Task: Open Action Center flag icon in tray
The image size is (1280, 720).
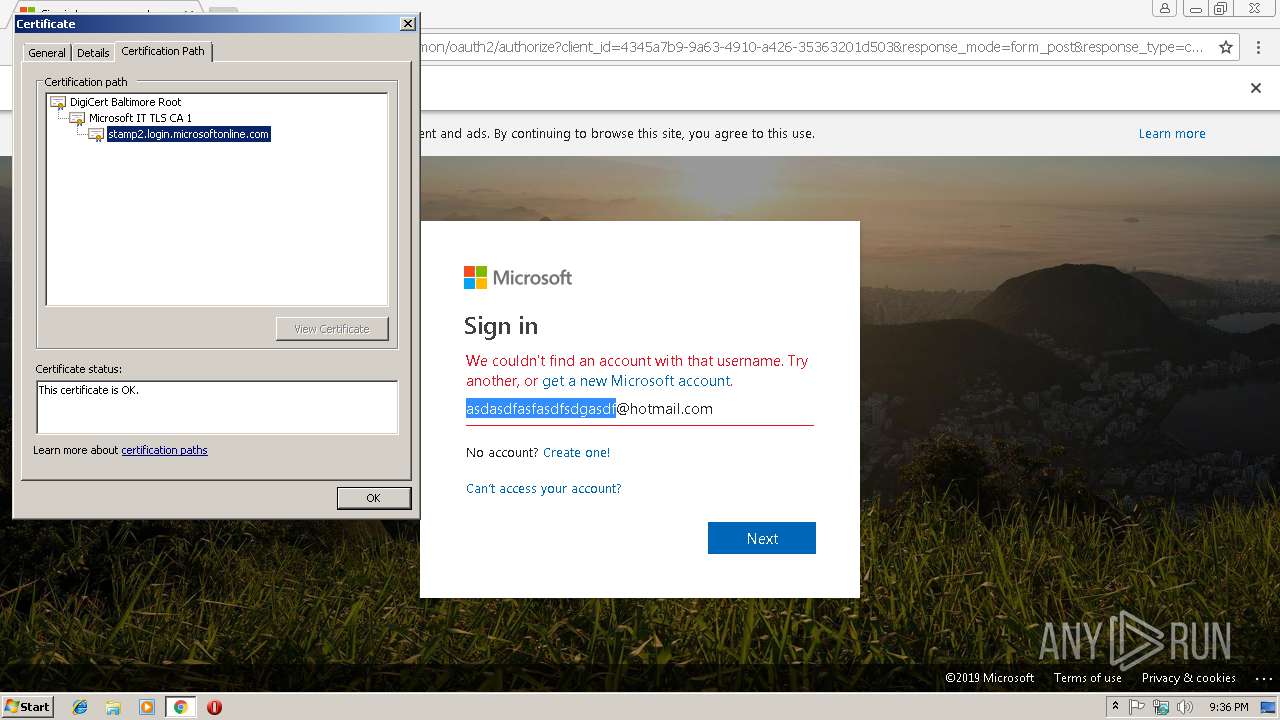Action: (x=1137, y=707)
